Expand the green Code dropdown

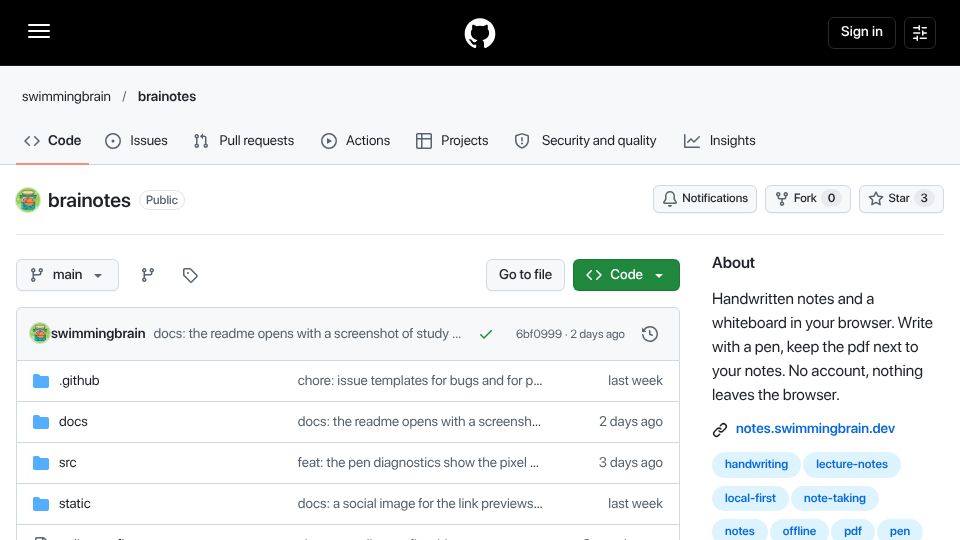[x=626, y=275]
